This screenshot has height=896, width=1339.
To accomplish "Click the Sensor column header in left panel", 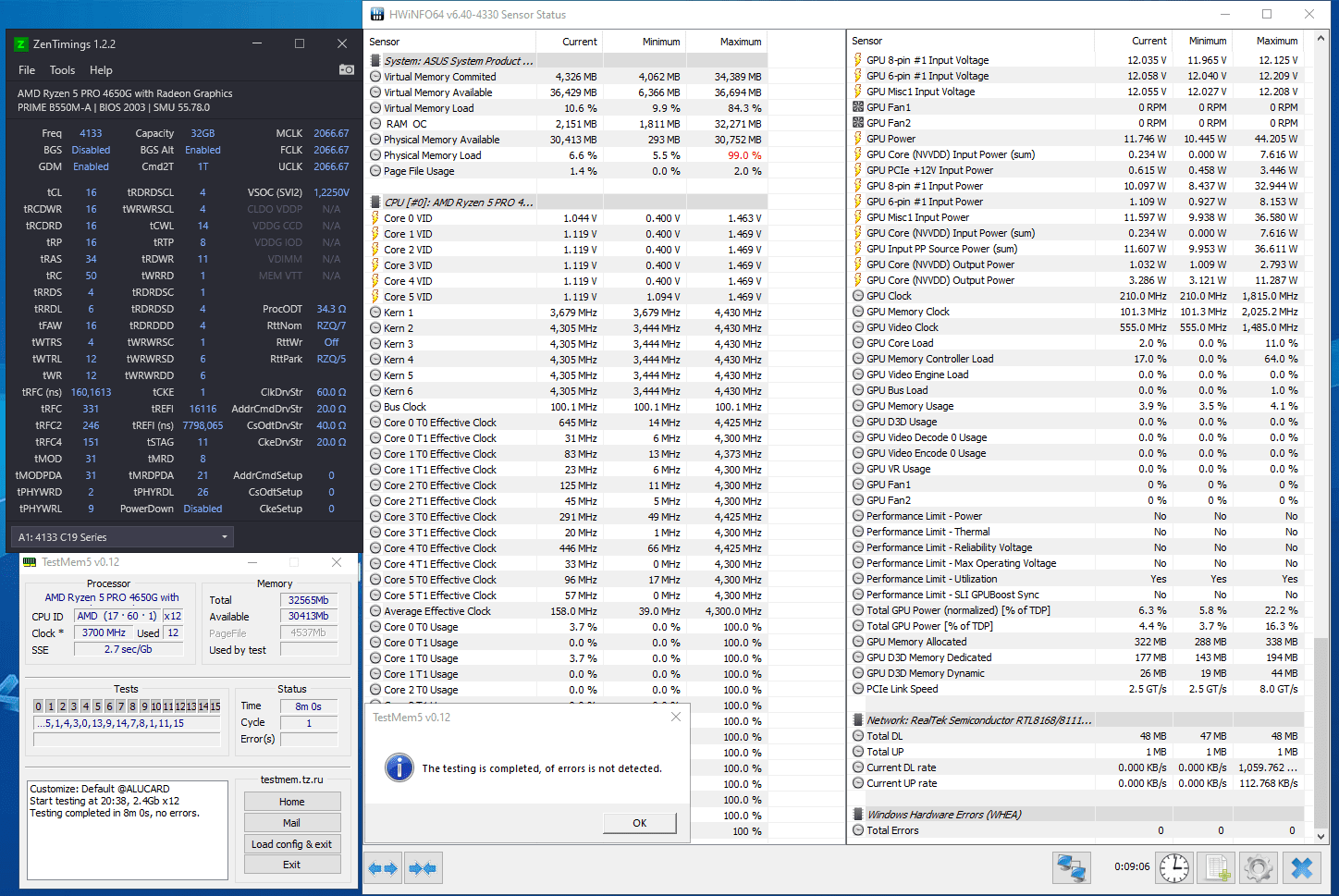I will 450,42.
